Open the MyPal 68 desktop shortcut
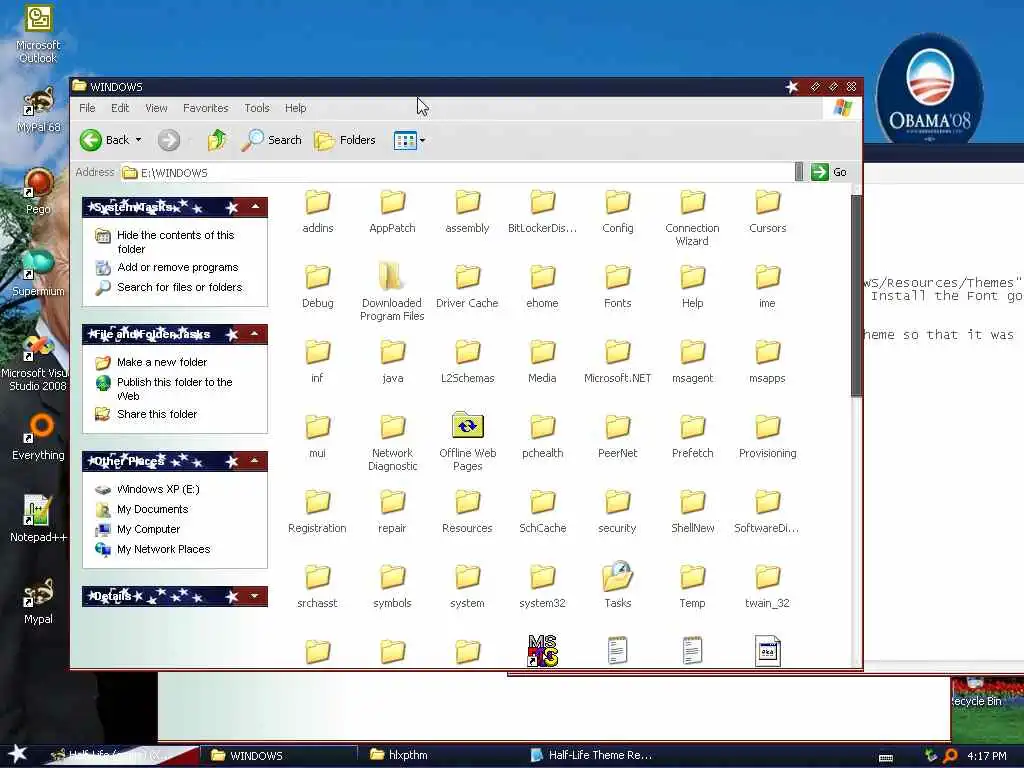 click(x=38, y=110)
